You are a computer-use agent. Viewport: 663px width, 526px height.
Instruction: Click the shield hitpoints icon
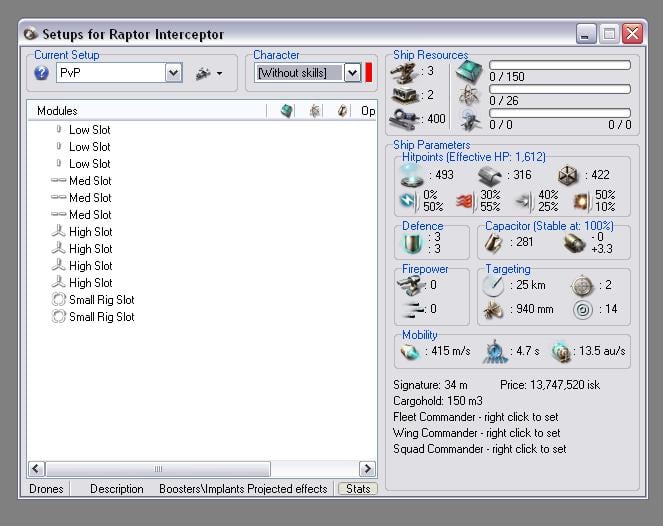pos(412,175)
